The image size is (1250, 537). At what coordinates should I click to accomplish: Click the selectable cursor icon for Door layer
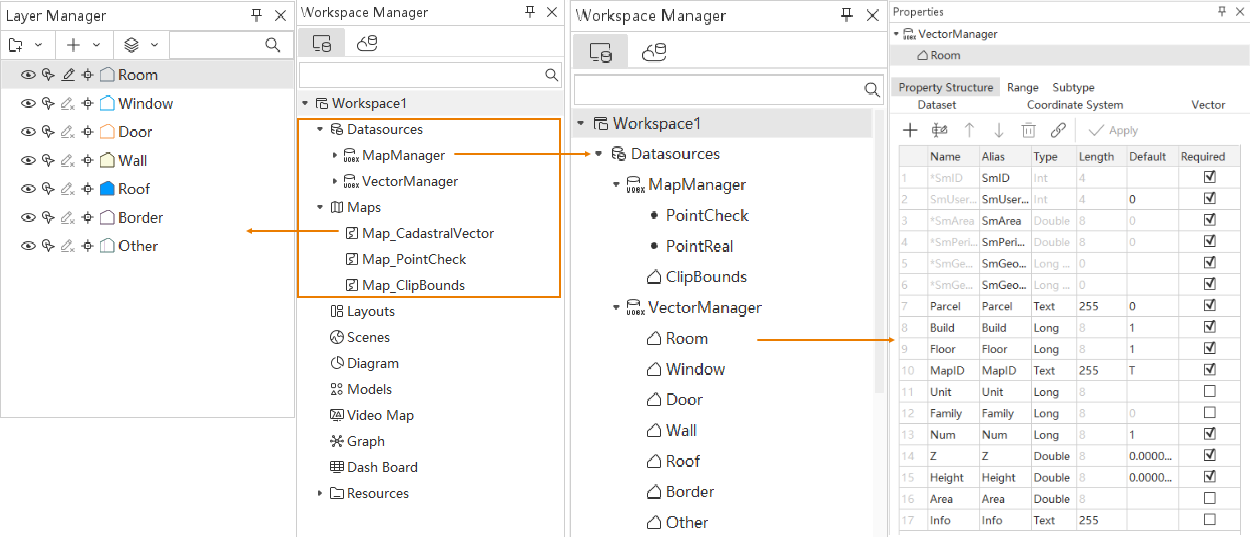[47, 132]
